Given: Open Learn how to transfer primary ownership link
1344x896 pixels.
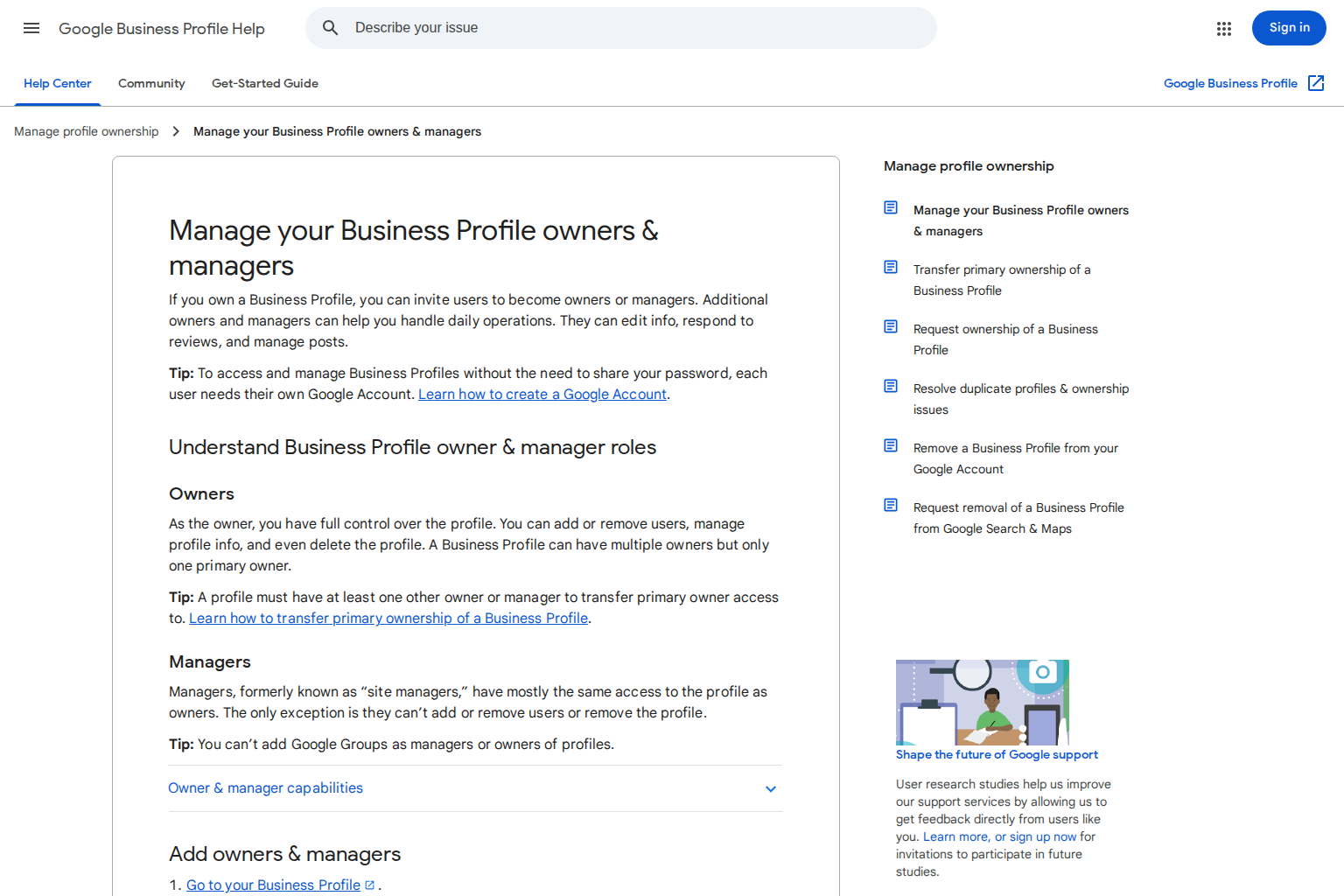Looking at the screenshot, I should point(388,619).
